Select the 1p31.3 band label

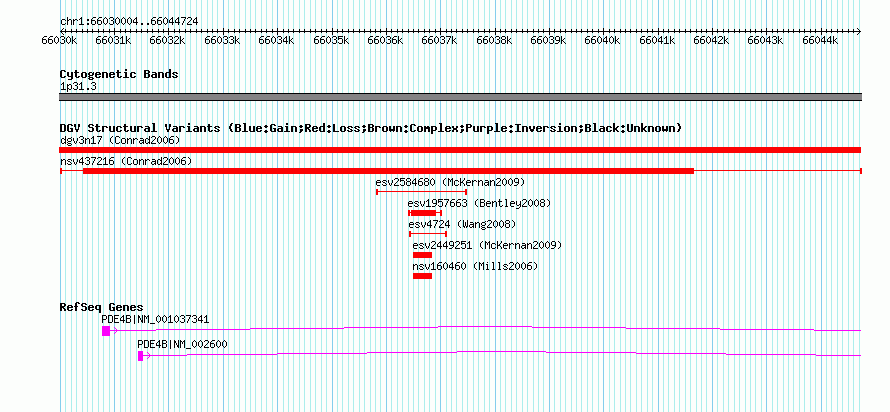coord(76,87)
